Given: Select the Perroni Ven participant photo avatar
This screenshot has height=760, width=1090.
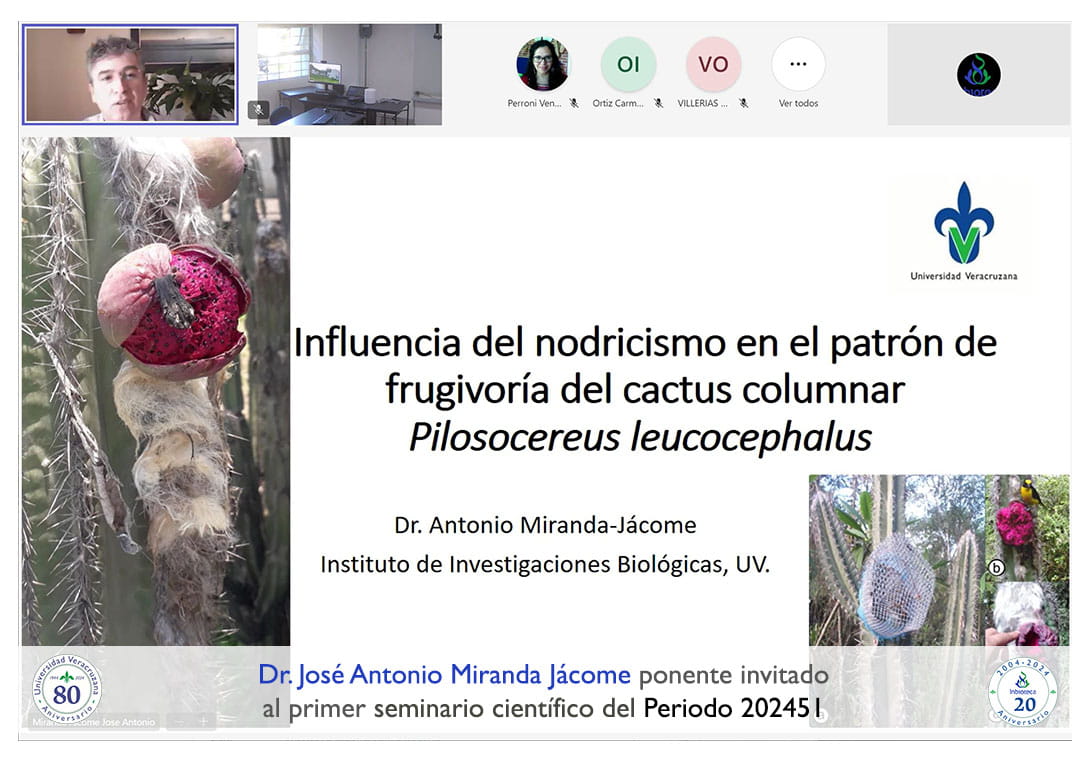Looking at the screenshot, I should 543,64.
